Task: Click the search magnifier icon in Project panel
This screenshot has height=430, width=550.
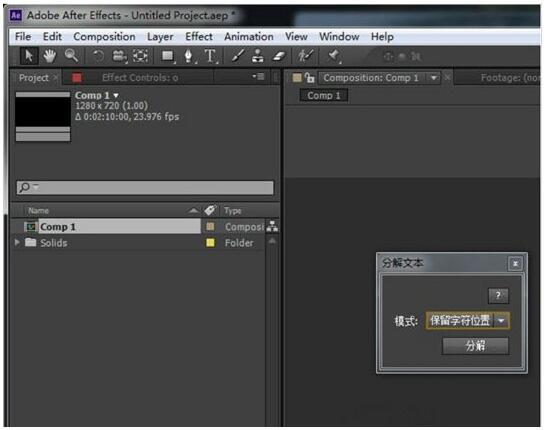Action: (x=25, y=187)
